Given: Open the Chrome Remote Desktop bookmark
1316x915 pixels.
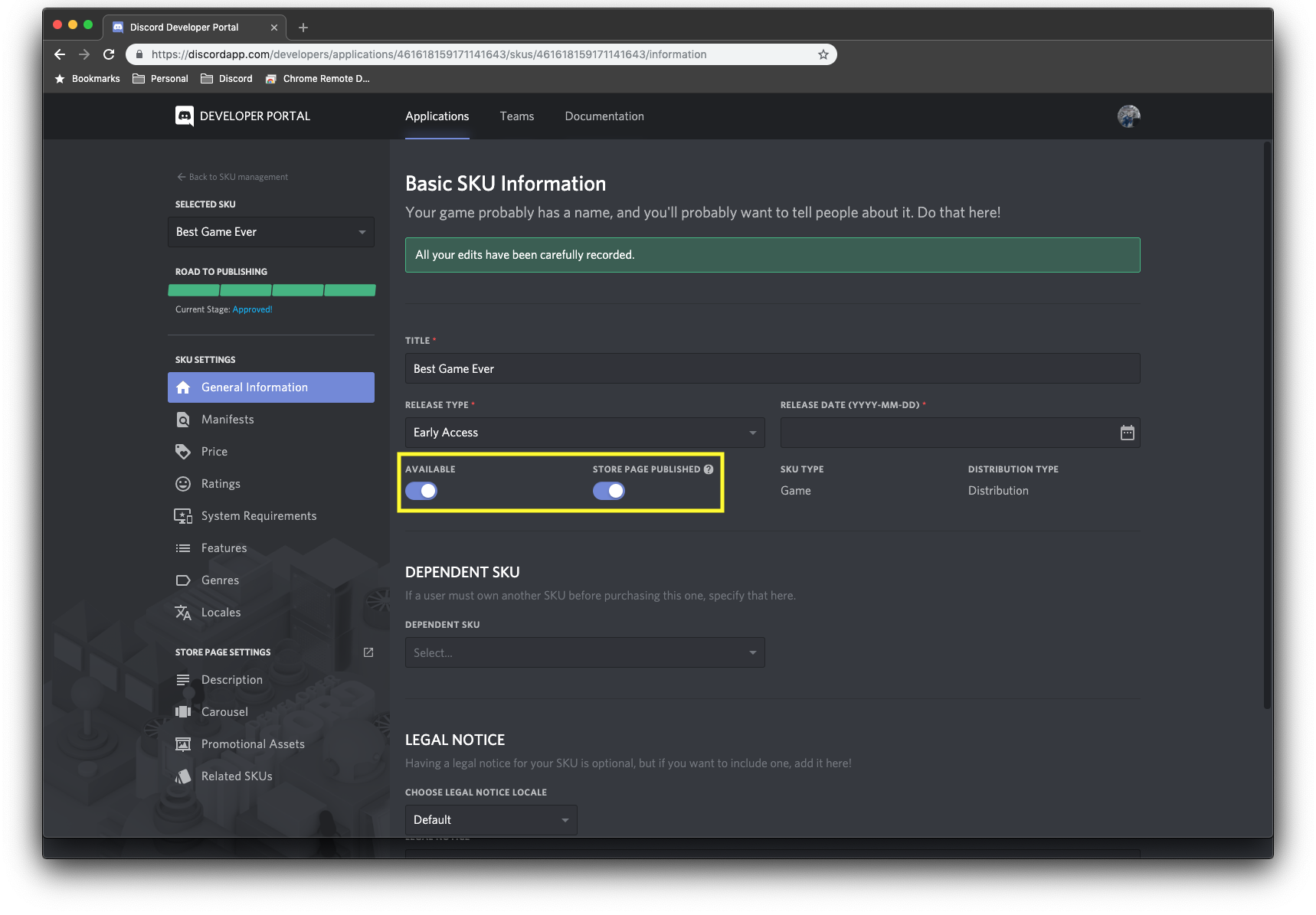Looking at the screenshot, I should (317, 79).
